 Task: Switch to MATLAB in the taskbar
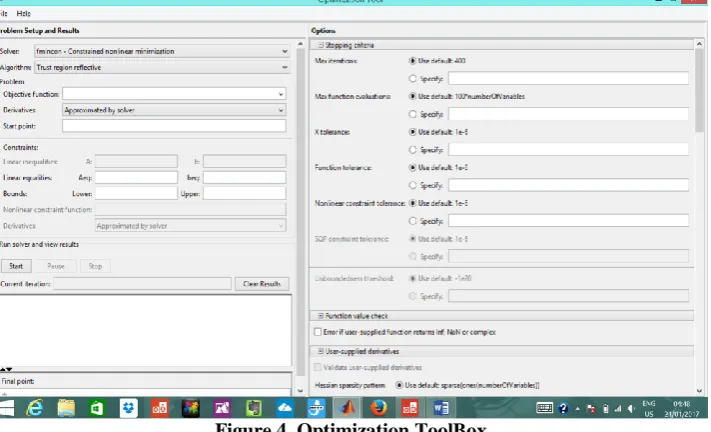click(x=347, y=408)
